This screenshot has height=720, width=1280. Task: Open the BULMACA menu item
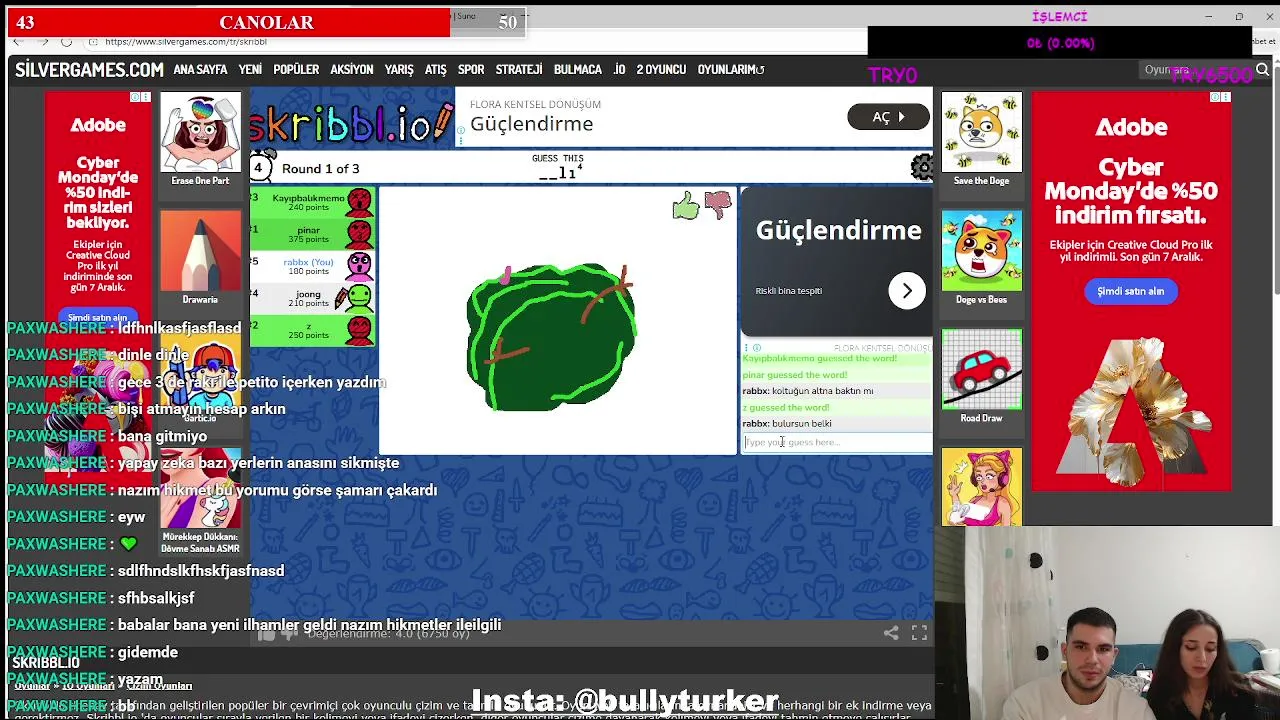coord(578,70)
